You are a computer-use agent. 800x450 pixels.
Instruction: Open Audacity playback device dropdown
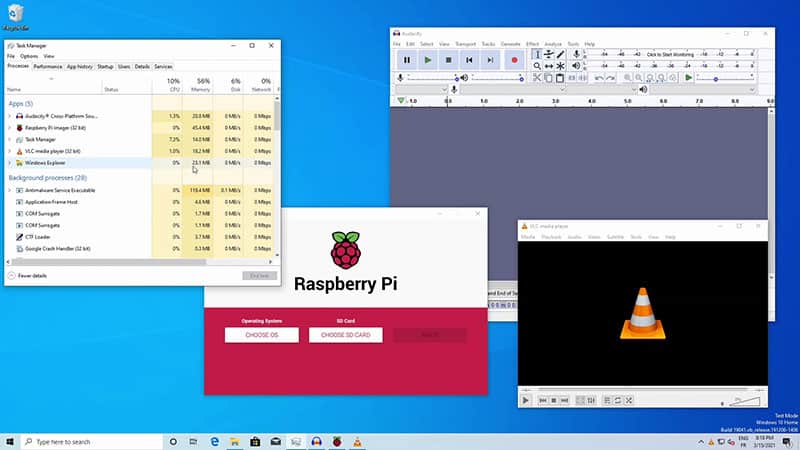tap(702, 90)
